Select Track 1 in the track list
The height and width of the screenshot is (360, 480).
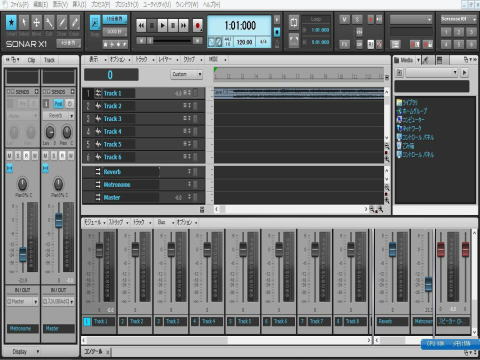(112, 93)
